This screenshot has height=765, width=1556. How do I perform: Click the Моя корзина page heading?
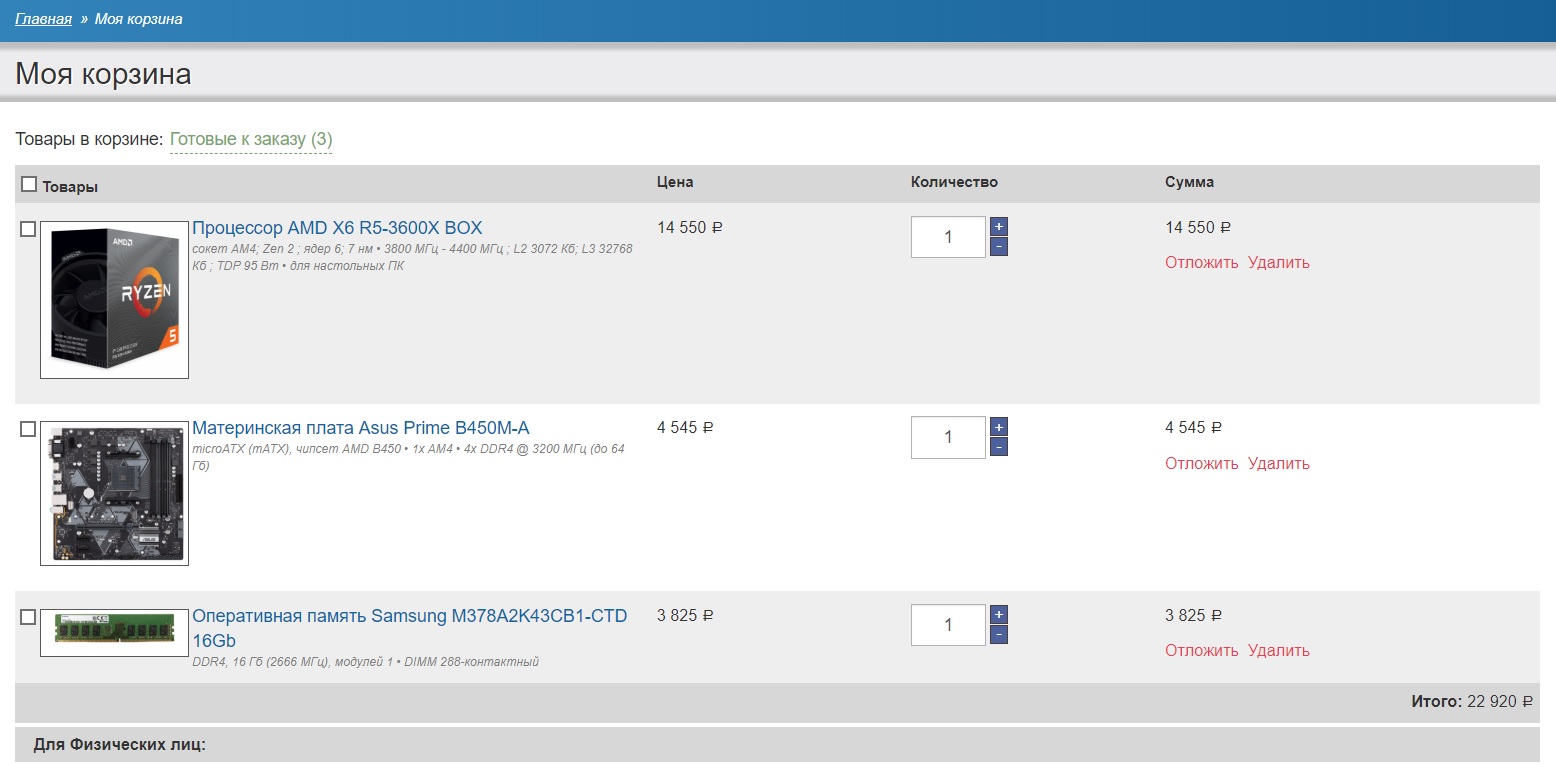pos(103,74)
